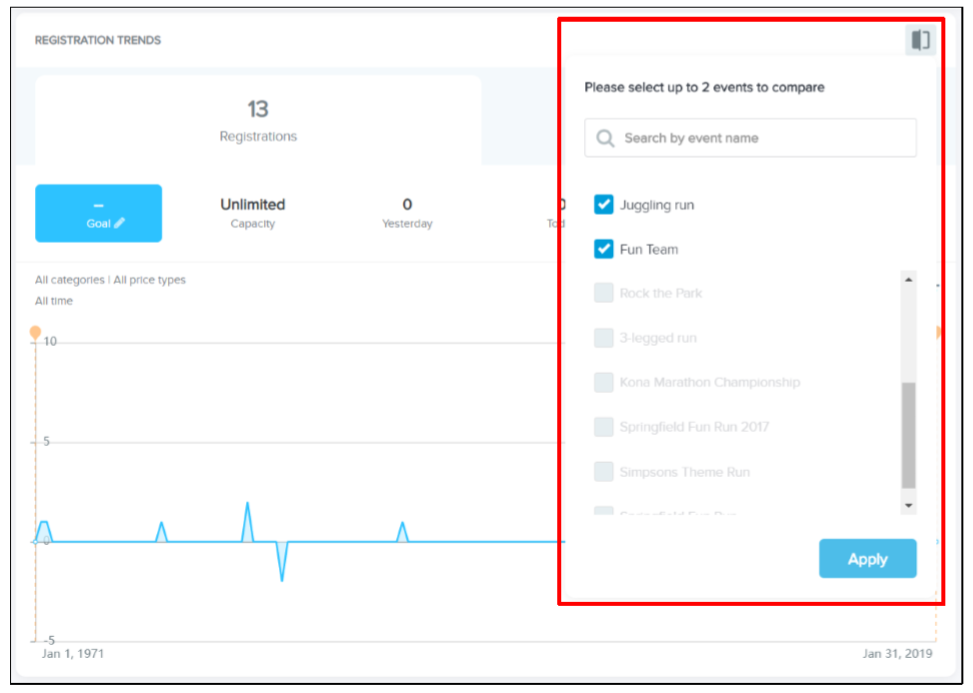973x693 pixels.
Task: Click the scrollbar up arrow in event list
Action: 908,280
